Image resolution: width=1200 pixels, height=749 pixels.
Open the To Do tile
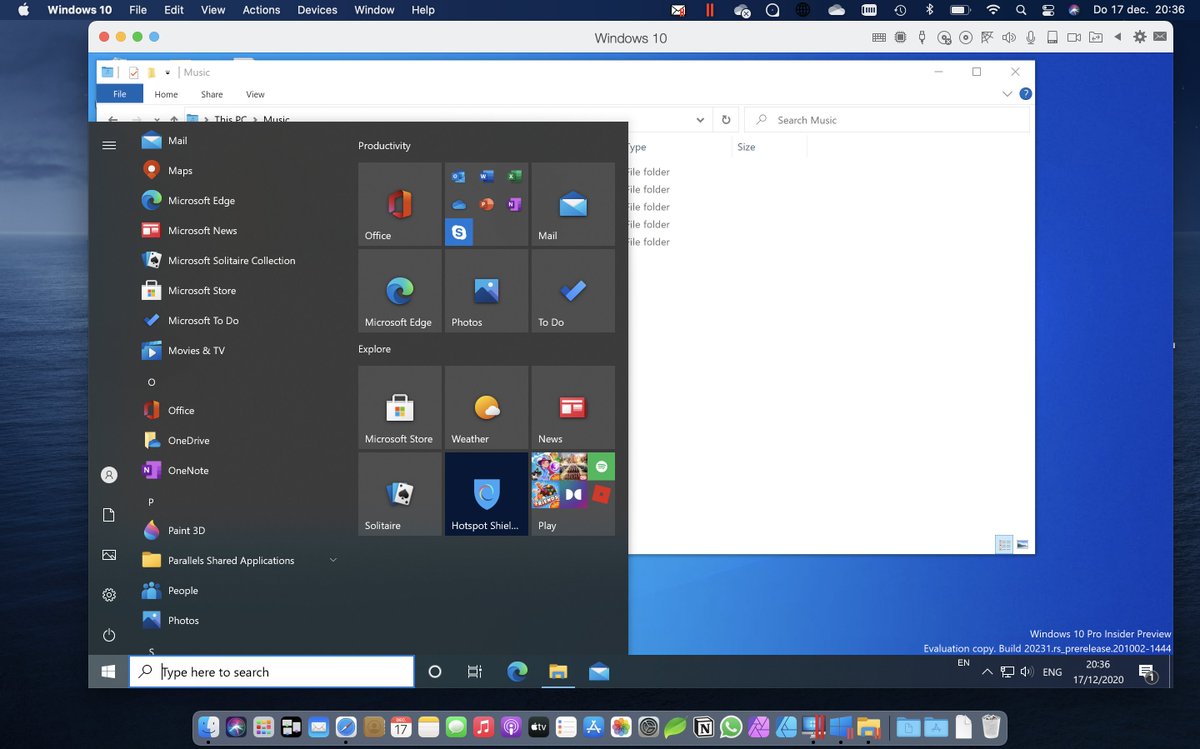(573, 291)
